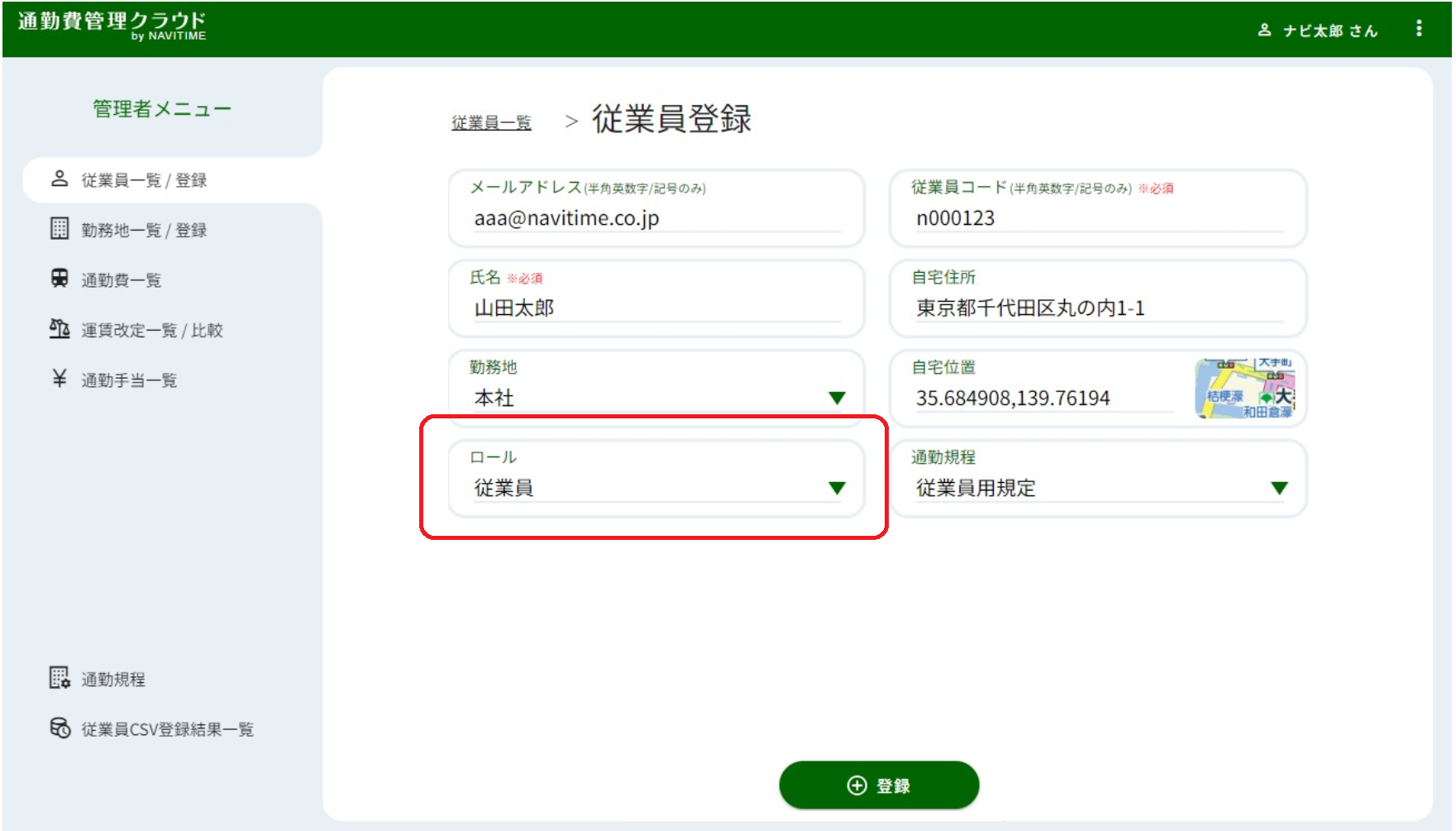Open the three-dot menu in header
The width and height of the screenshot is (1456, 831).
1419,28
